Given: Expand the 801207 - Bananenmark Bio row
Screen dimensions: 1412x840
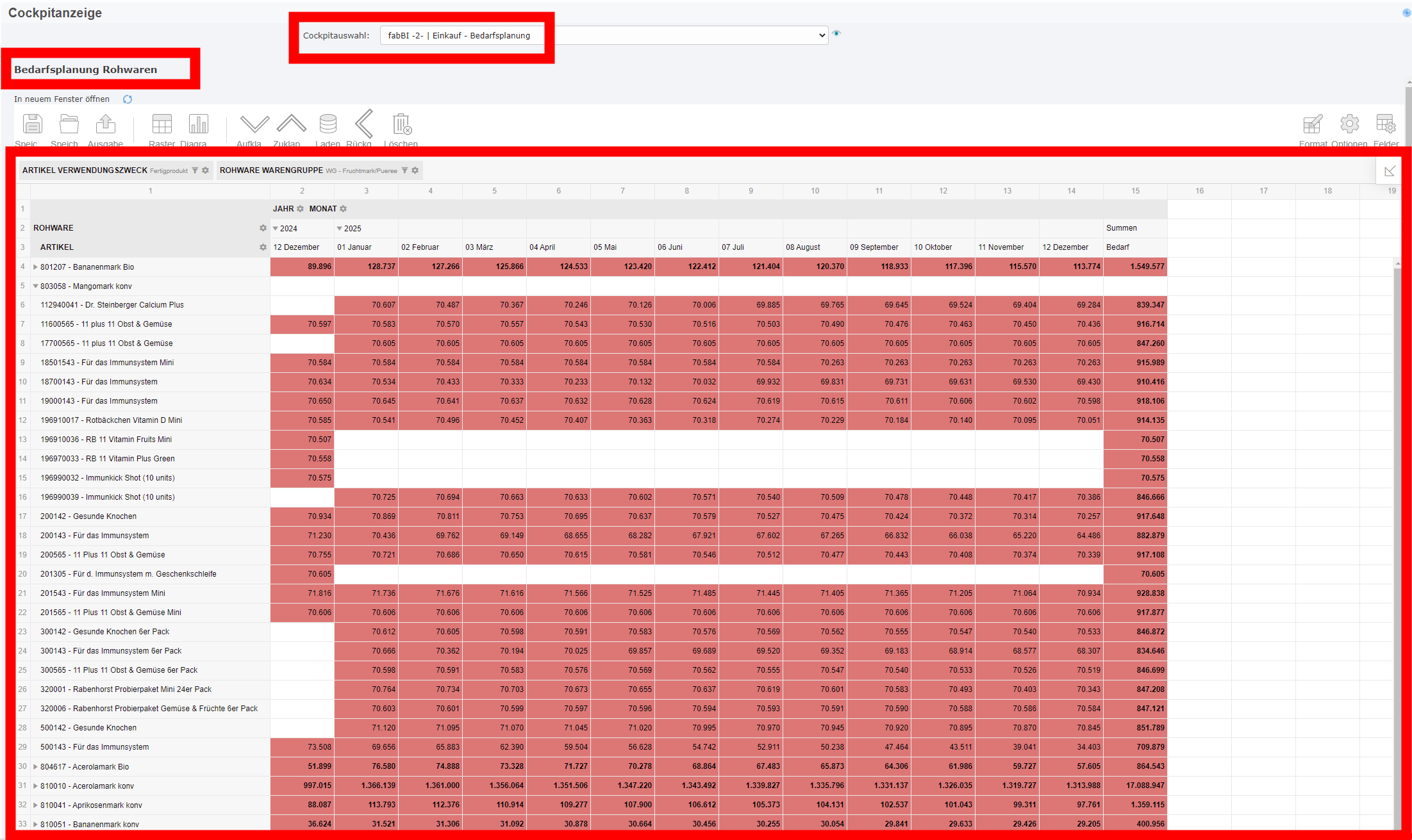Looking at the screenshot, I should 35,267.
